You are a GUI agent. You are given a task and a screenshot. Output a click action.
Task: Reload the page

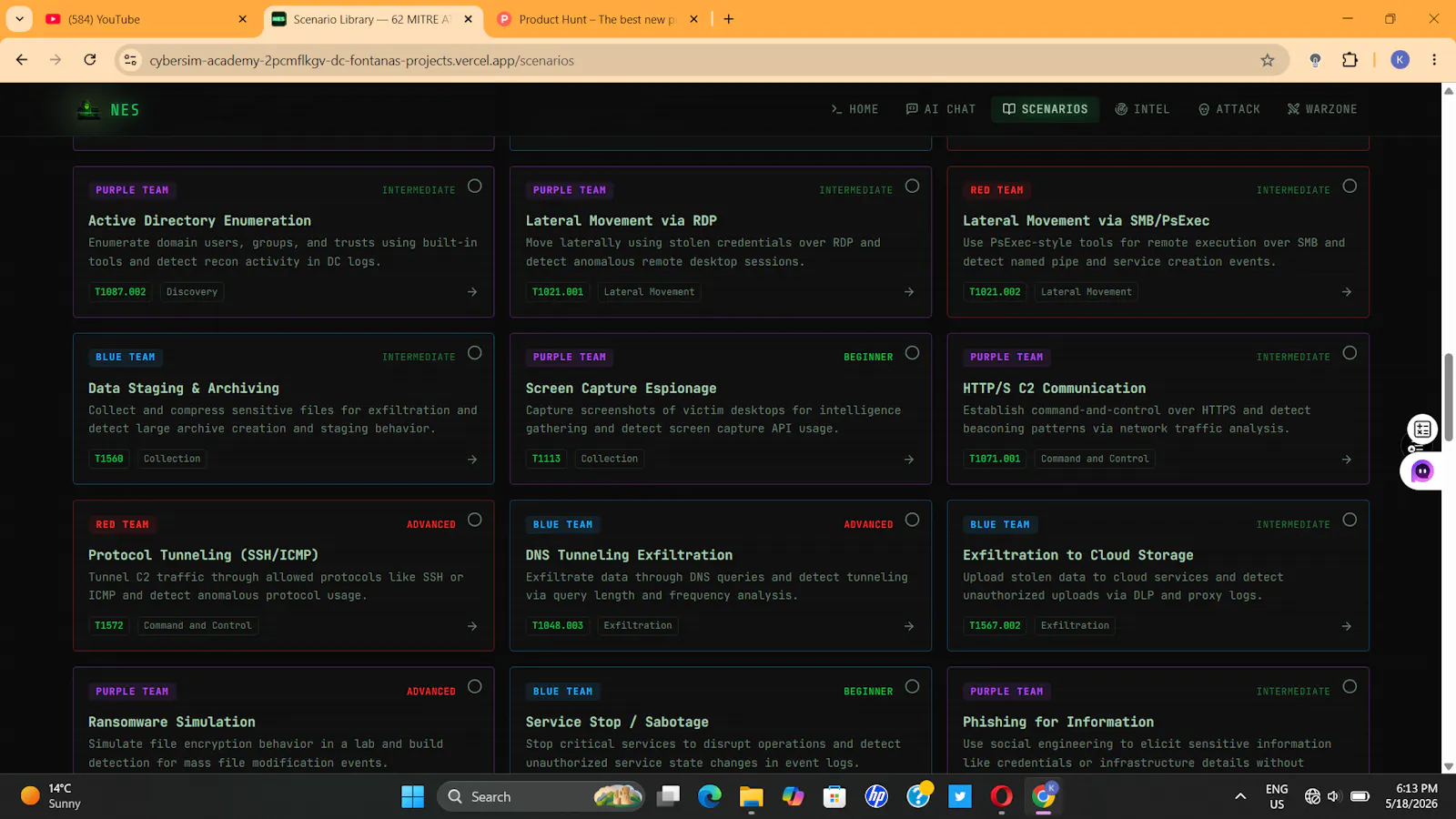[x=89, y=60]
